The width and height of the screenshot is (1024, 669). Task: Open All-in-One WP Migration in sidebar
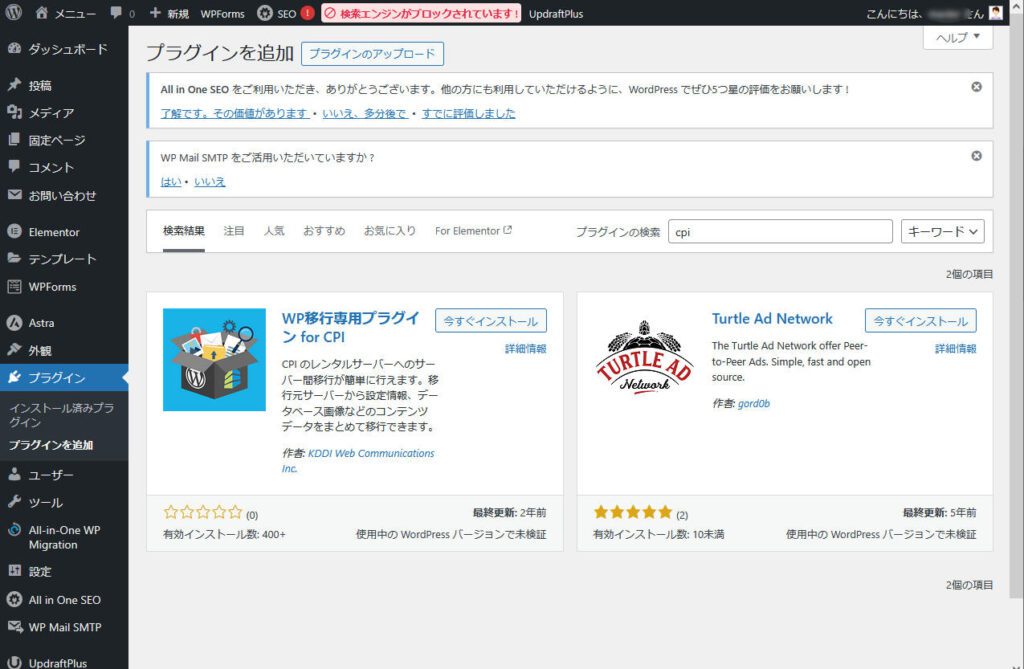coord(64,537)
